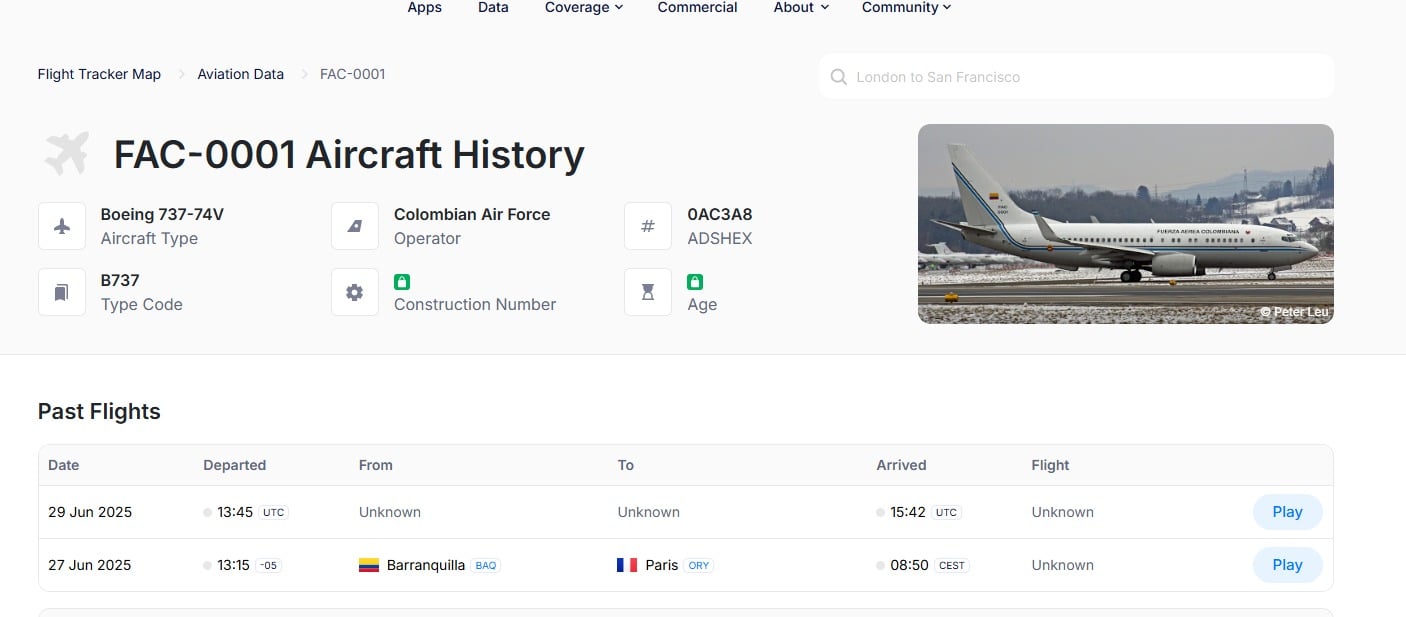Click the hash icon beside ADSHEX
The height and width of the screenshot is (617, 1406).
[x=648, y=226]
